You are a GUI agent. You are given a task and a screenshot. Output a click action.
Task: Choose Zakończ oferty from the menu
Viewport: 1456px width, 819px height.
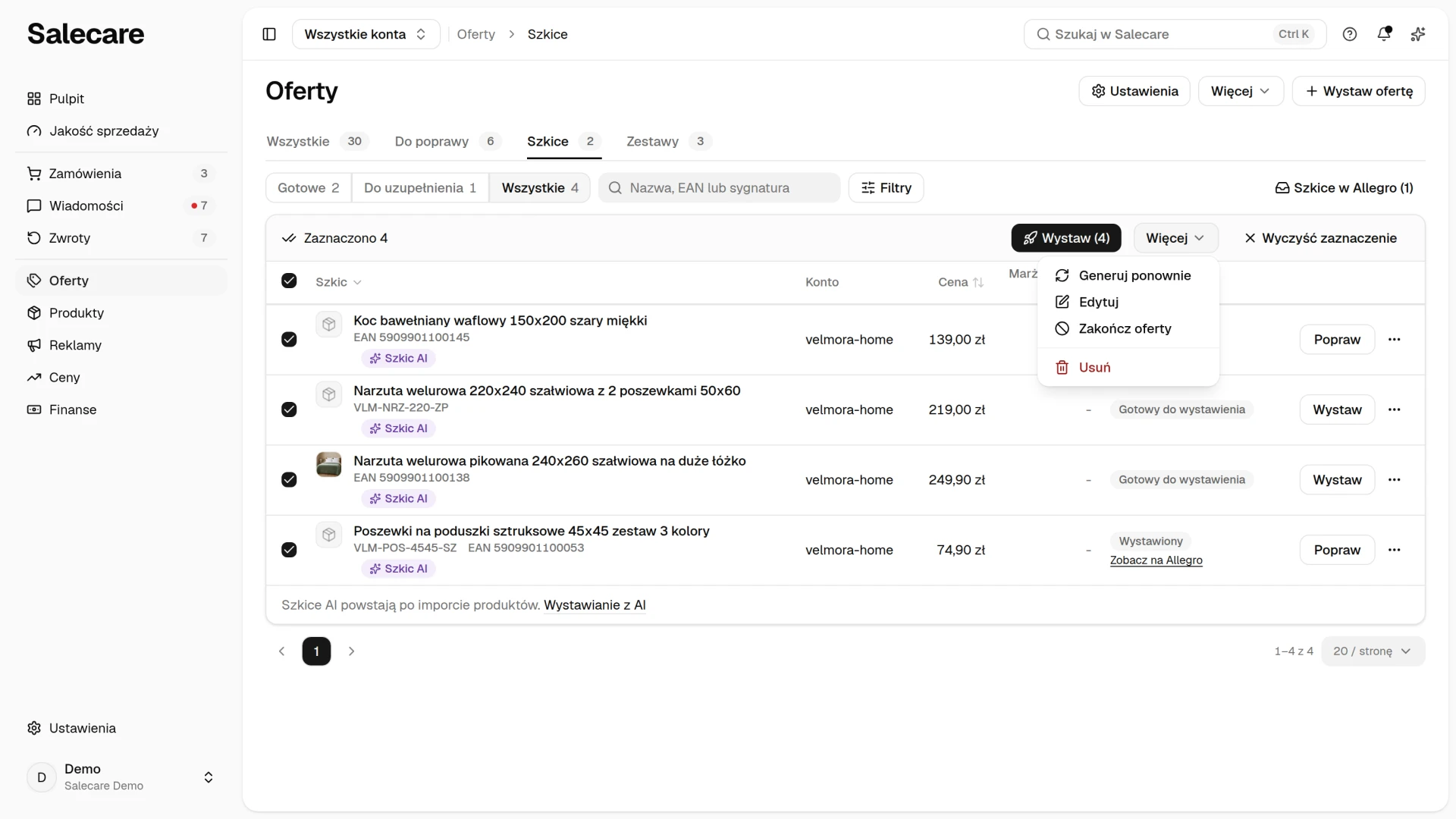(x=1128, y=329)
